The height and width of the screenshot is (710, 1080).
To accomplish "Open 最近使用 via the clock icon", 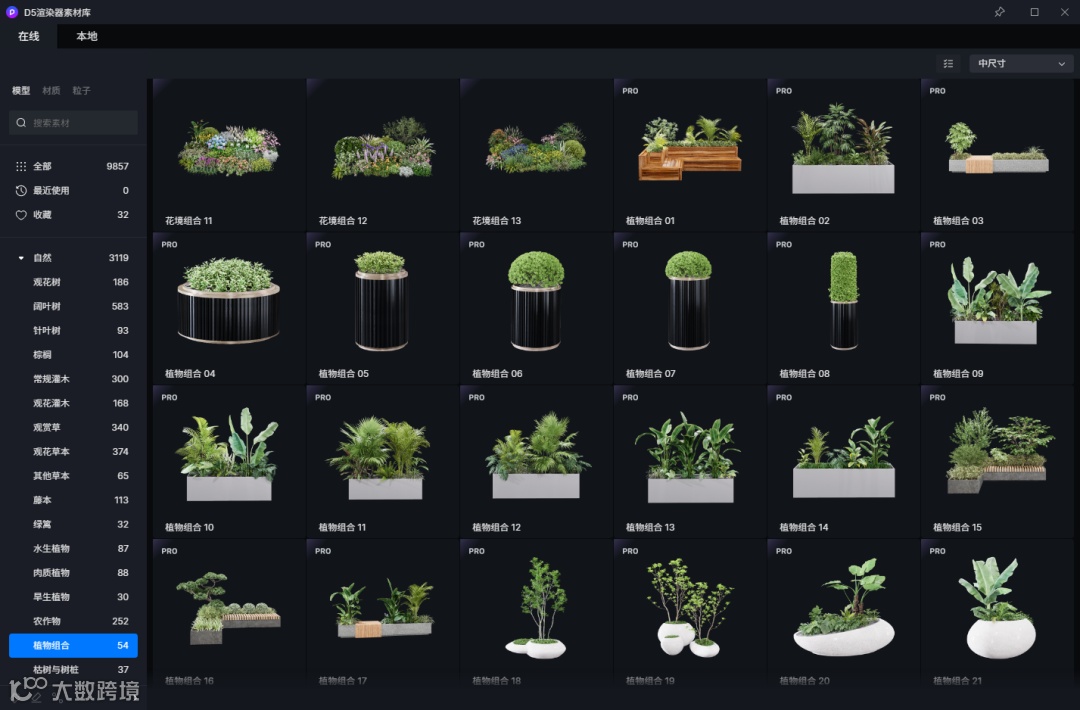I will [x=21, y=190].
